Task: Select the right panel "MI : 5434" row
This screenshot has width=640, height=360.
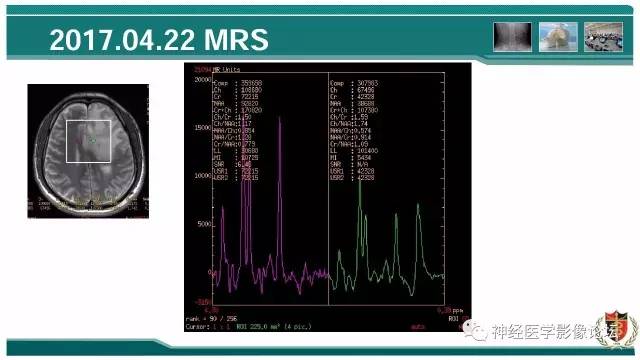Action: point(351,158)
